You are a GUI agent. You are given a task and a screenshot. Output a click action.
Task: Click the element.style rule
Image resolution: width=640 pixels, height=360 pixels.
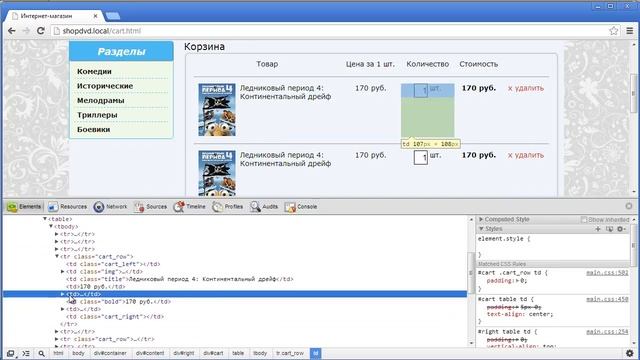504,239
